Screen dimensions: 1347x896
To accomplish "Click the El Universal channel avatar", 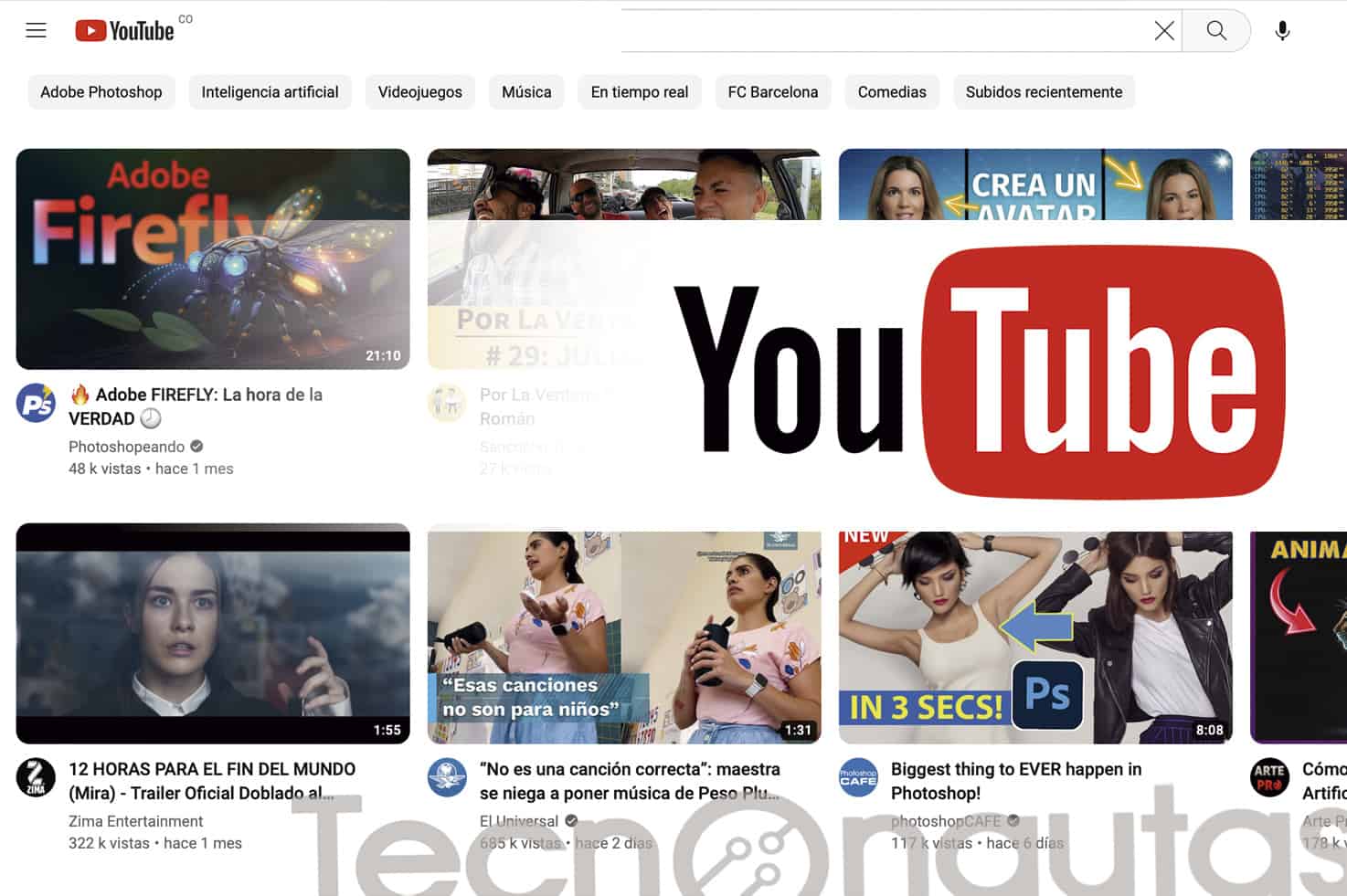I will coord(448,777).
